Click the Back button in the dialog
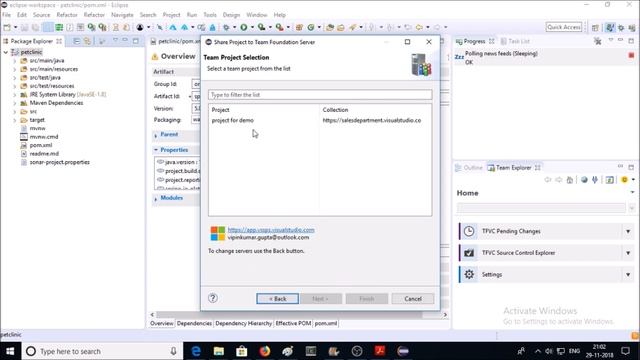This screenshot has height=360, width=640. click(x=278, y=299)
